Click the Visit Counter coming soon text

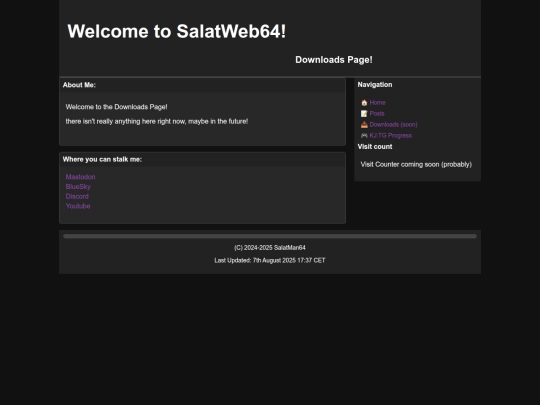click(416, 165)
